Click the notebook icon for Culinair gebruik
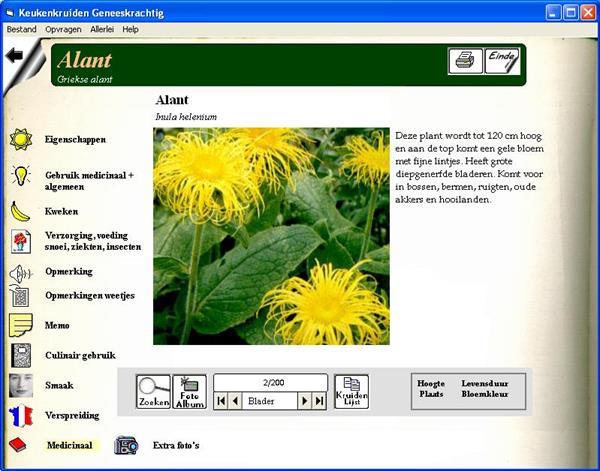The height and width of the screenshot is (471, 600). (x=21, y=355)
